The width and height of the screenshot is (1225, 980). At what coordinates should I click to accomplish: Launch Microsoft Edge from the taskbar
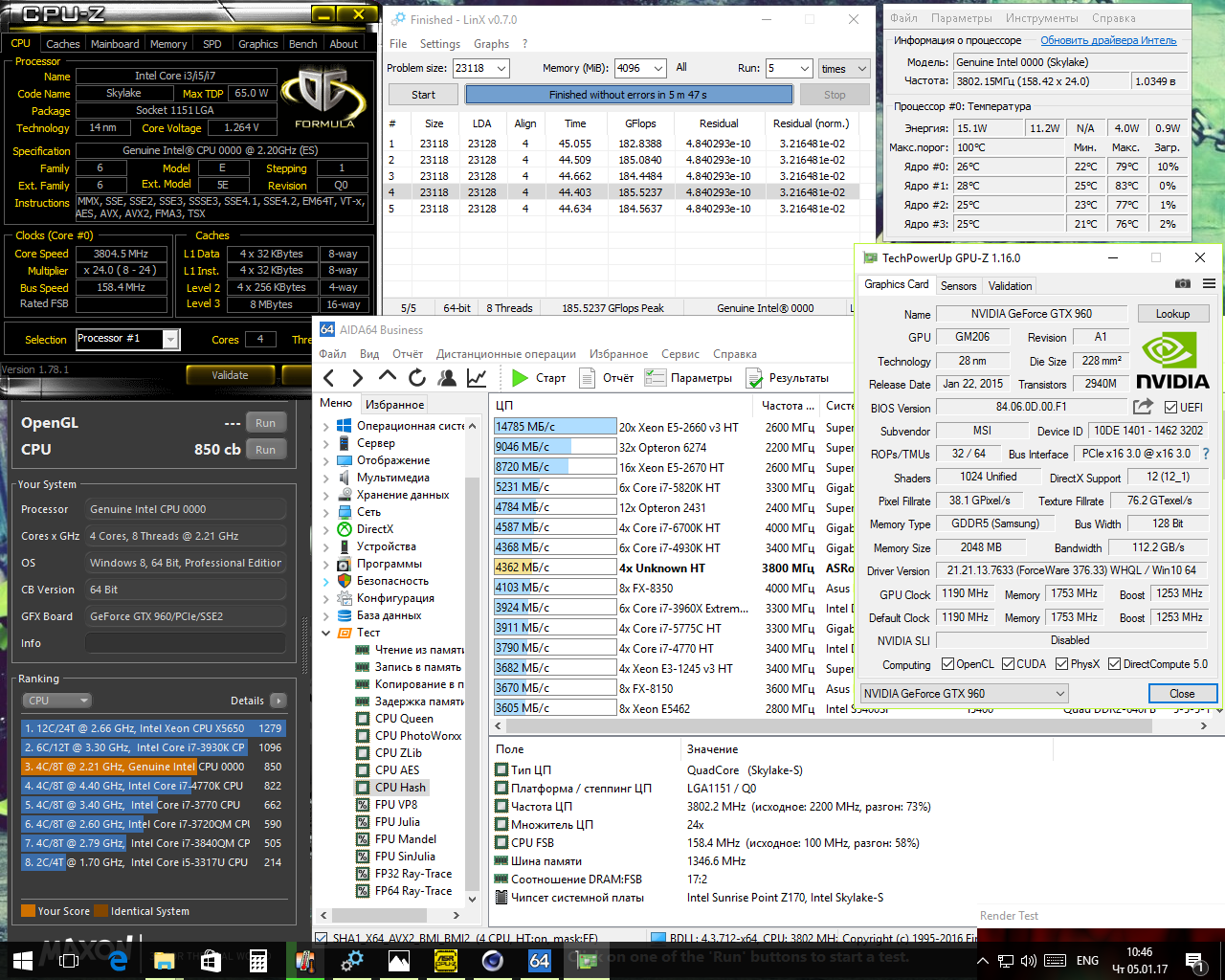tap(118, 960)
